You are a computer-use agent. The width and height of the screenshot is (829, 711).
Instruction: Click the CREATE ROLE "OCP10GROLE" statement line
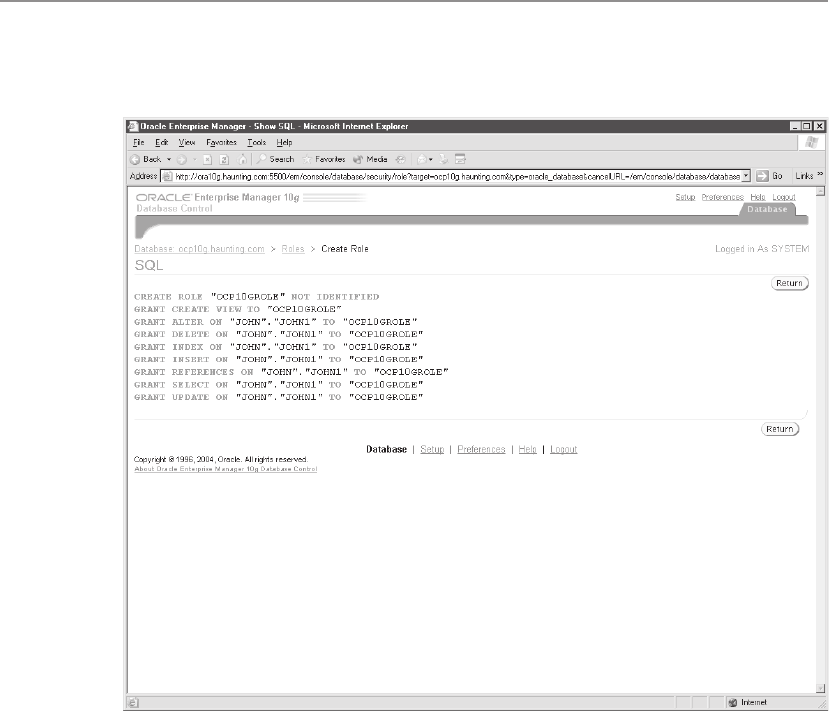257,297
